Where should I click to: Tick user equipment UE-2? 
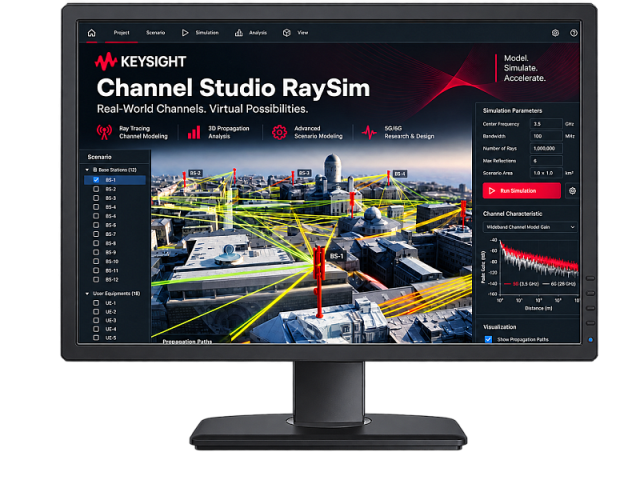(96, 311)
